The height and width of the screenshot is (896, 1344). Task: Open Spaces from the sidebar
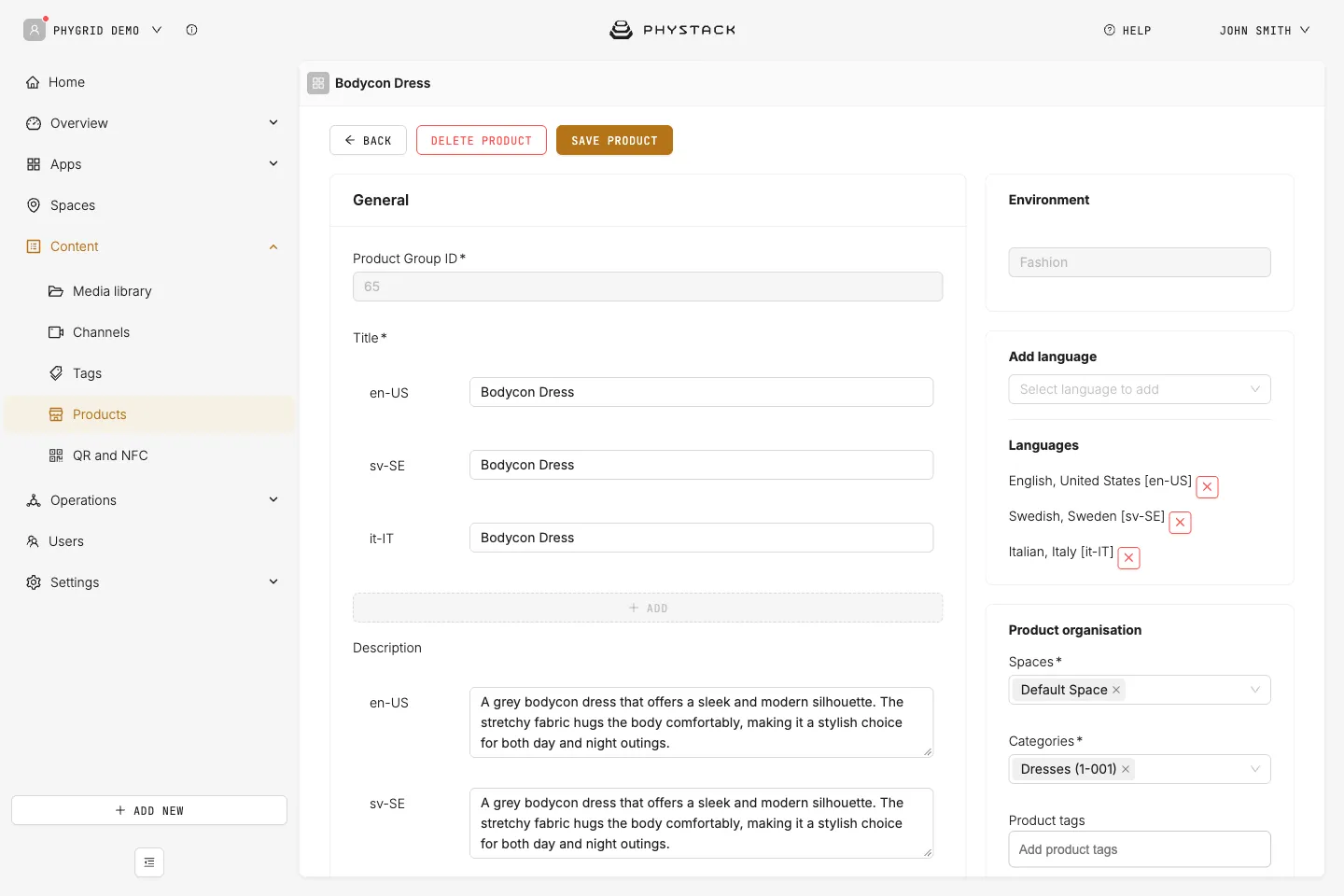point(149,205)
